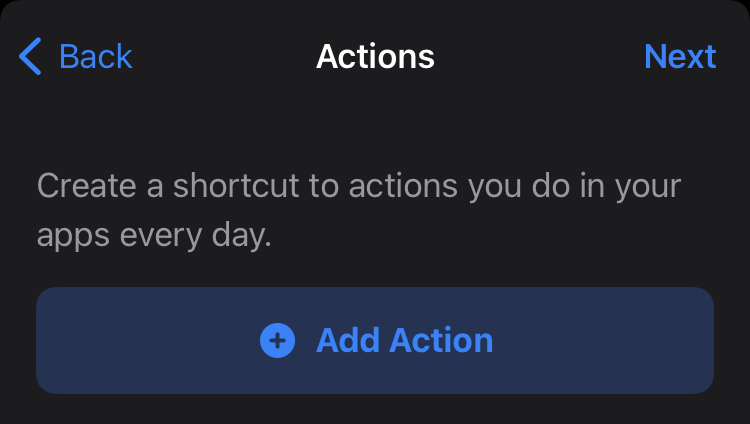Navigate back with the chevron icon

pos(30,57)
